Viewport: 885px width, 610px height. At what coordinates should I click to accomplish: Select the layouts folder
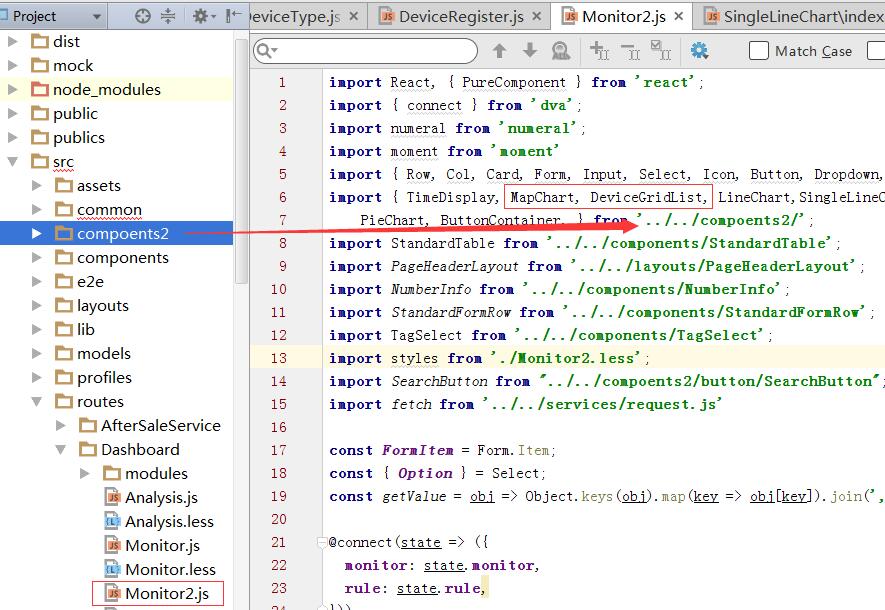[103, 305]
